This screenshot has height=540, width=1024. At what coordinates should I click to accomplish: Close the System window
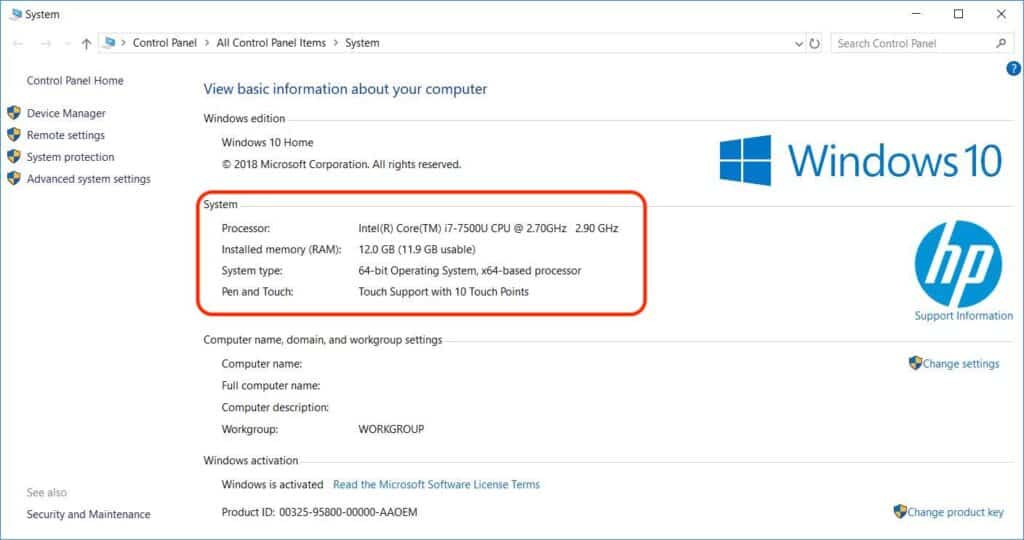click(x=1000, y=14)
